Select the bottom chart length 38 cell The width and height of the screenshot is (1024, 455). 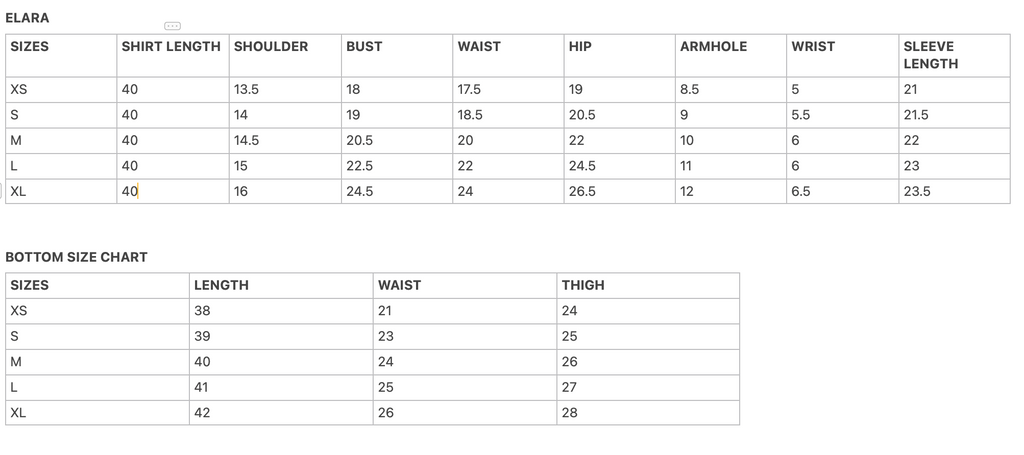(281, 311)
